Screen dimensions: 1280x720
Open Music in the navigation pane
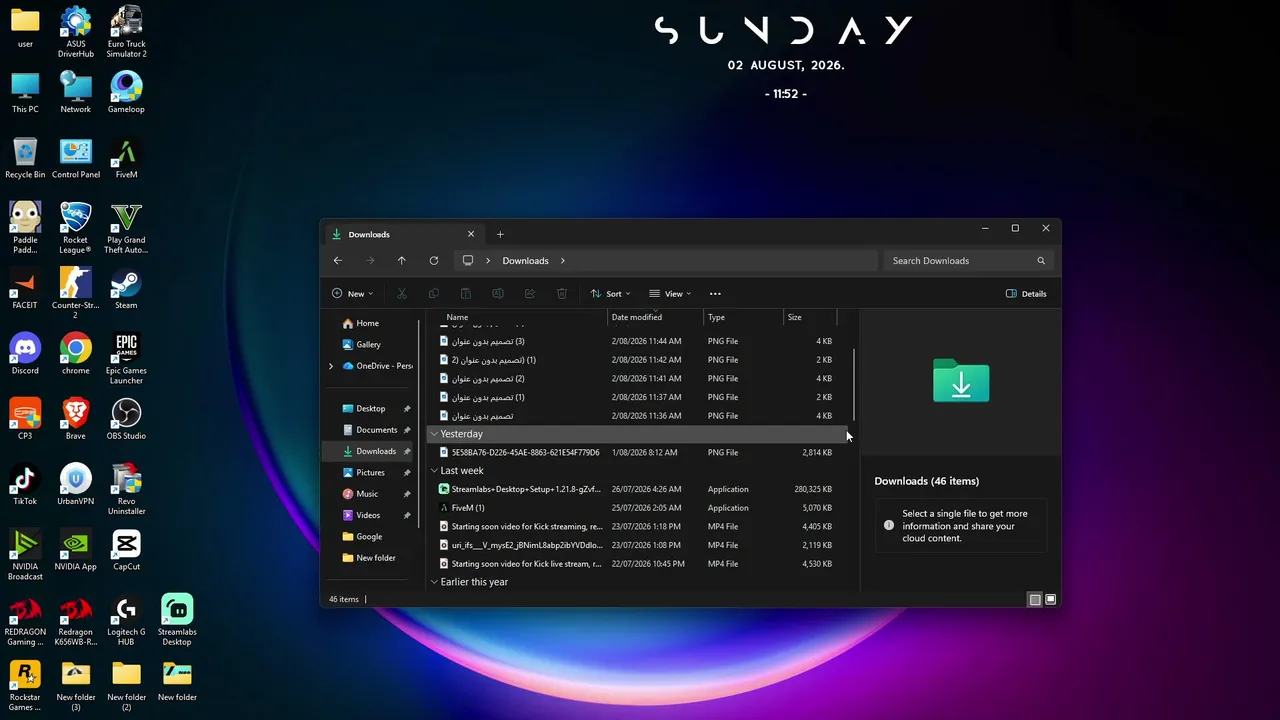[367, 494]
